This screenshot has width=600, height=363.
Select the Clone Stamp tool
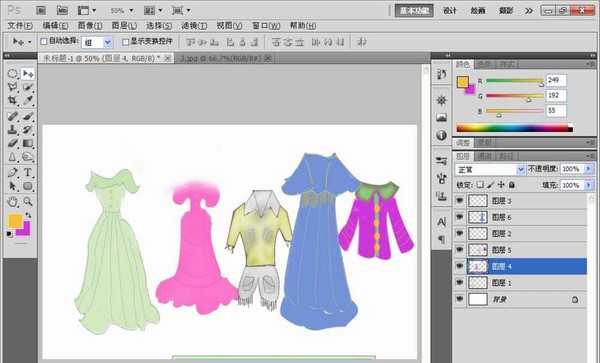click(x=12, y=130)
